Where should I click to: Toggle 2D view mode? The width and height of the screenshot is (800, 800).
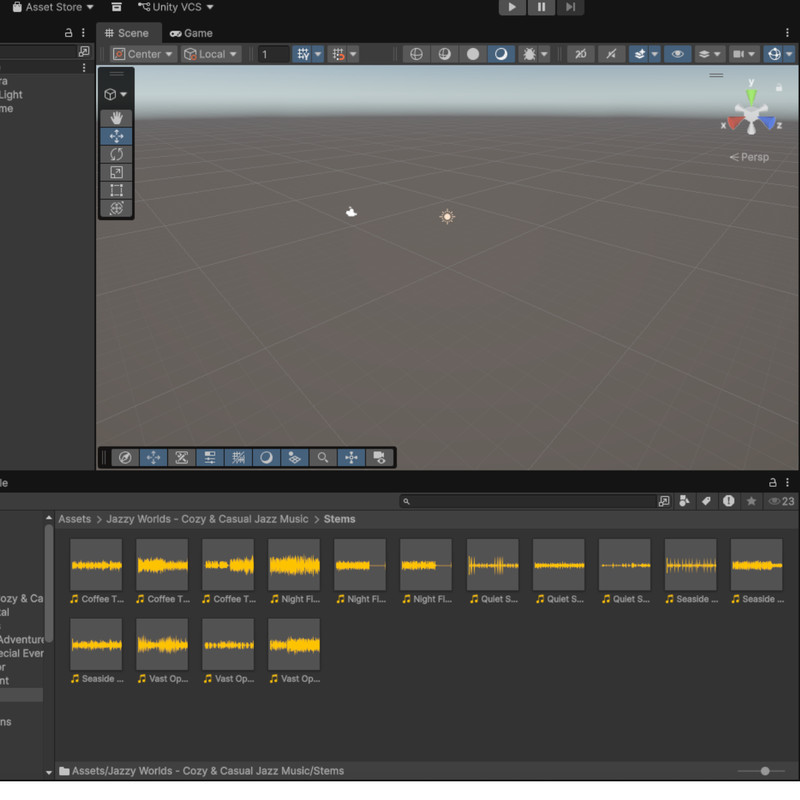[580, 54]
